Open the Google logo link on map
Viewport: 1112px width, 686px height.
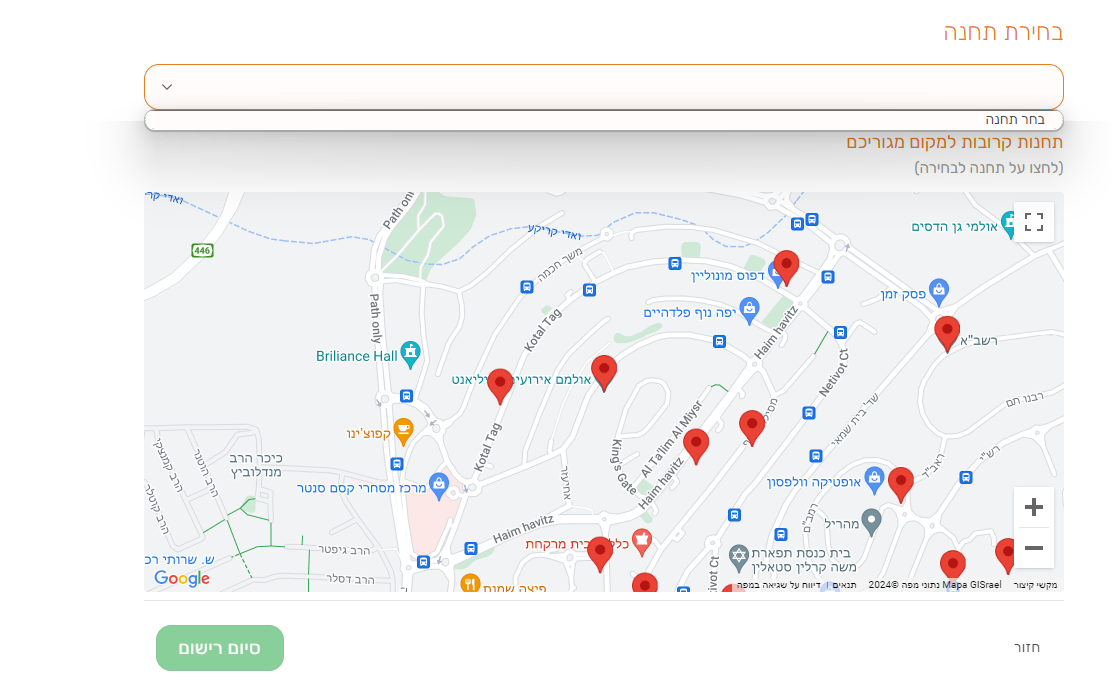182,578
